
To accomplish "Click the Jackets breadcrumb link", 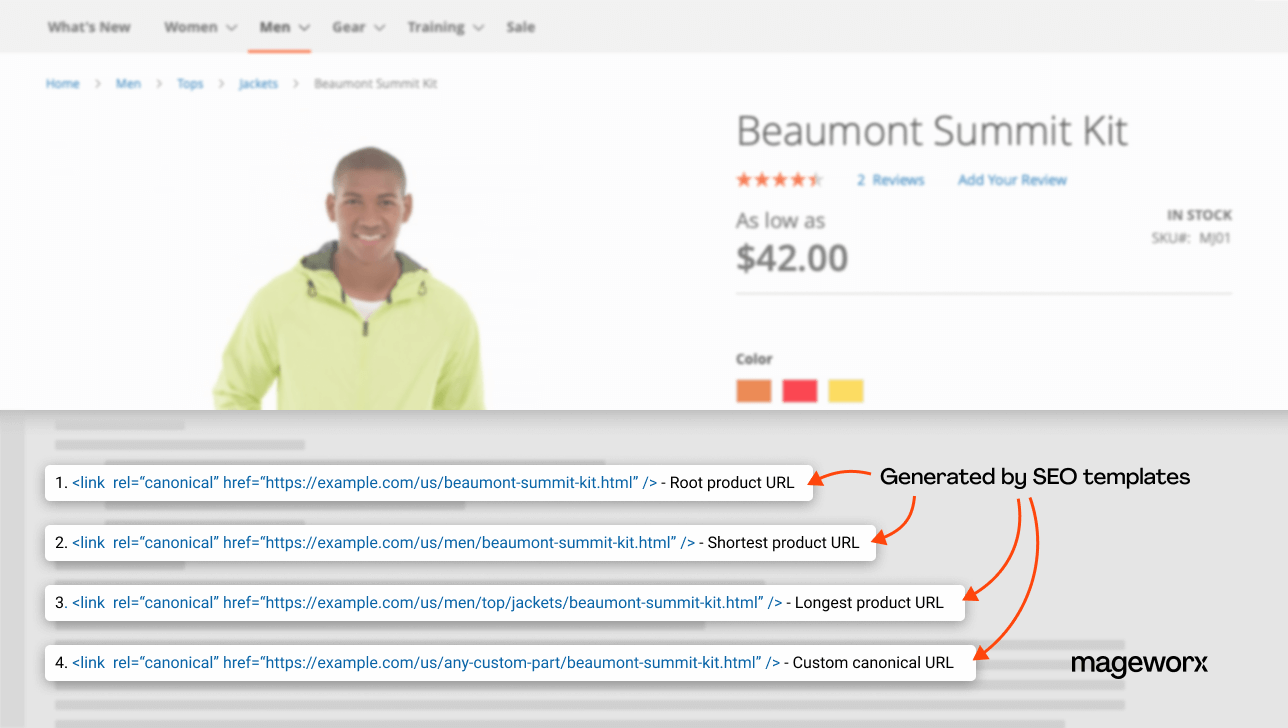I will 258,83.
